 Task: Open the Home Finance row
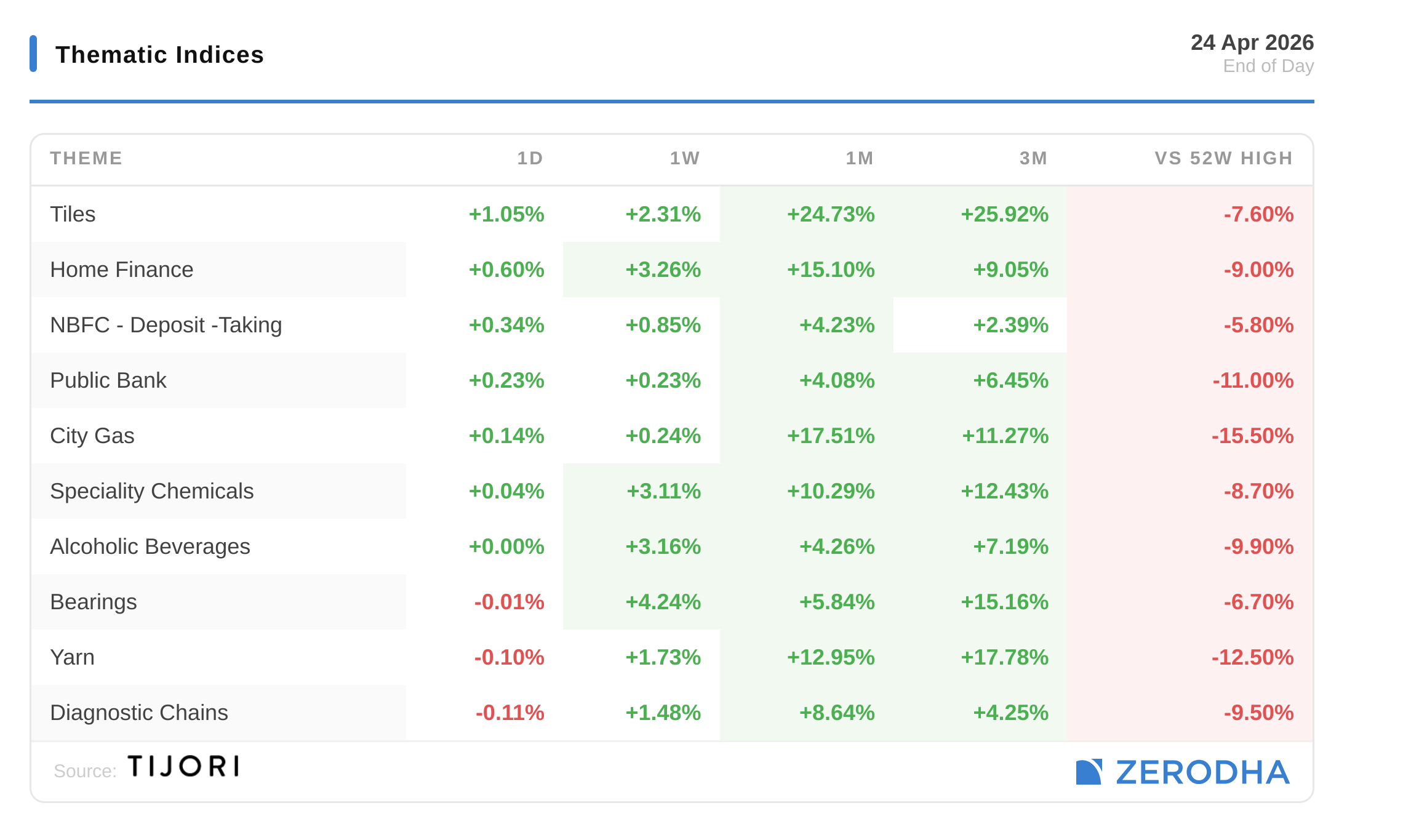pos(122,270)
